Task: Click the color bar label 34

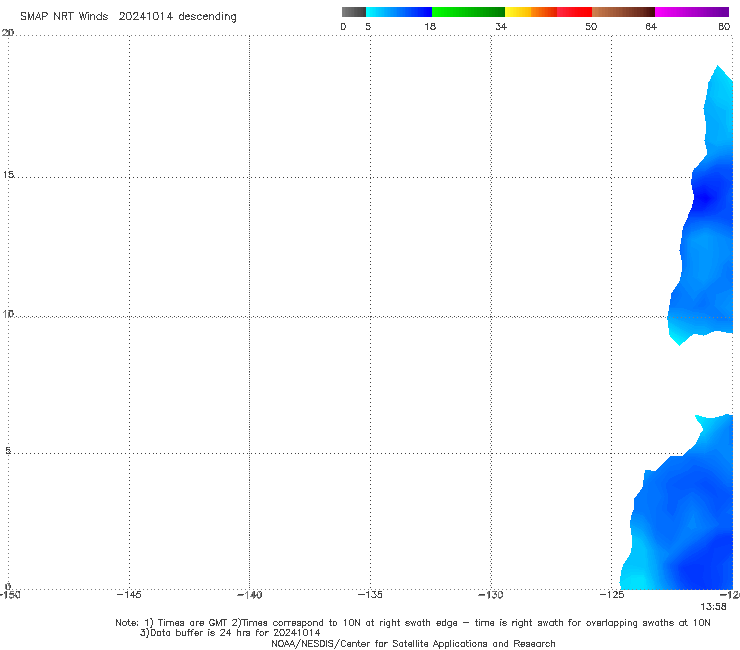Action: coord(501,27)
